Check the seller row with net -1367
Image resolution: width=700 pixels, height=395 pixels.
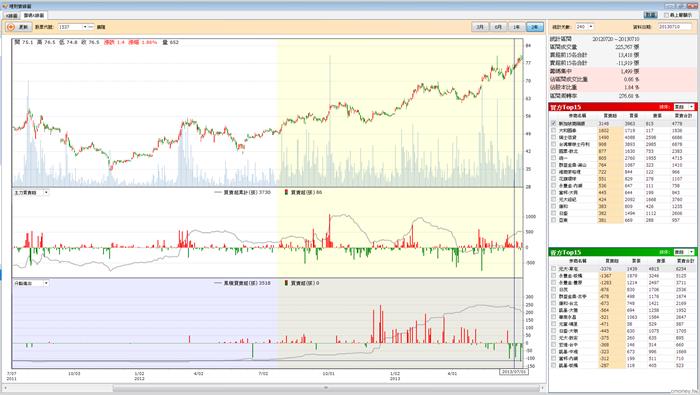click(x=554, y=276)
